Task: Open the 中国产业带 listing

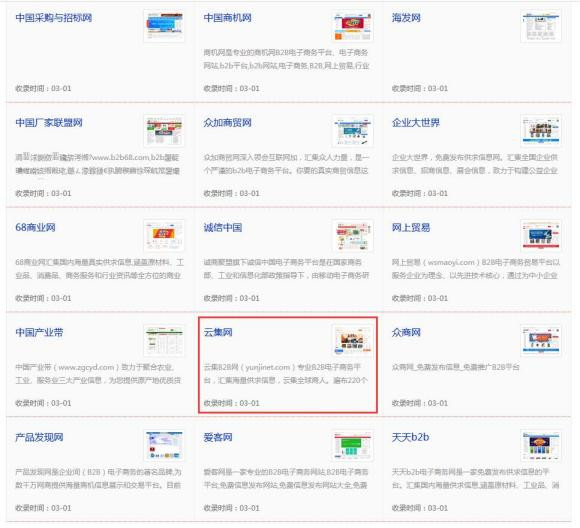Action: tap(39, 332)
